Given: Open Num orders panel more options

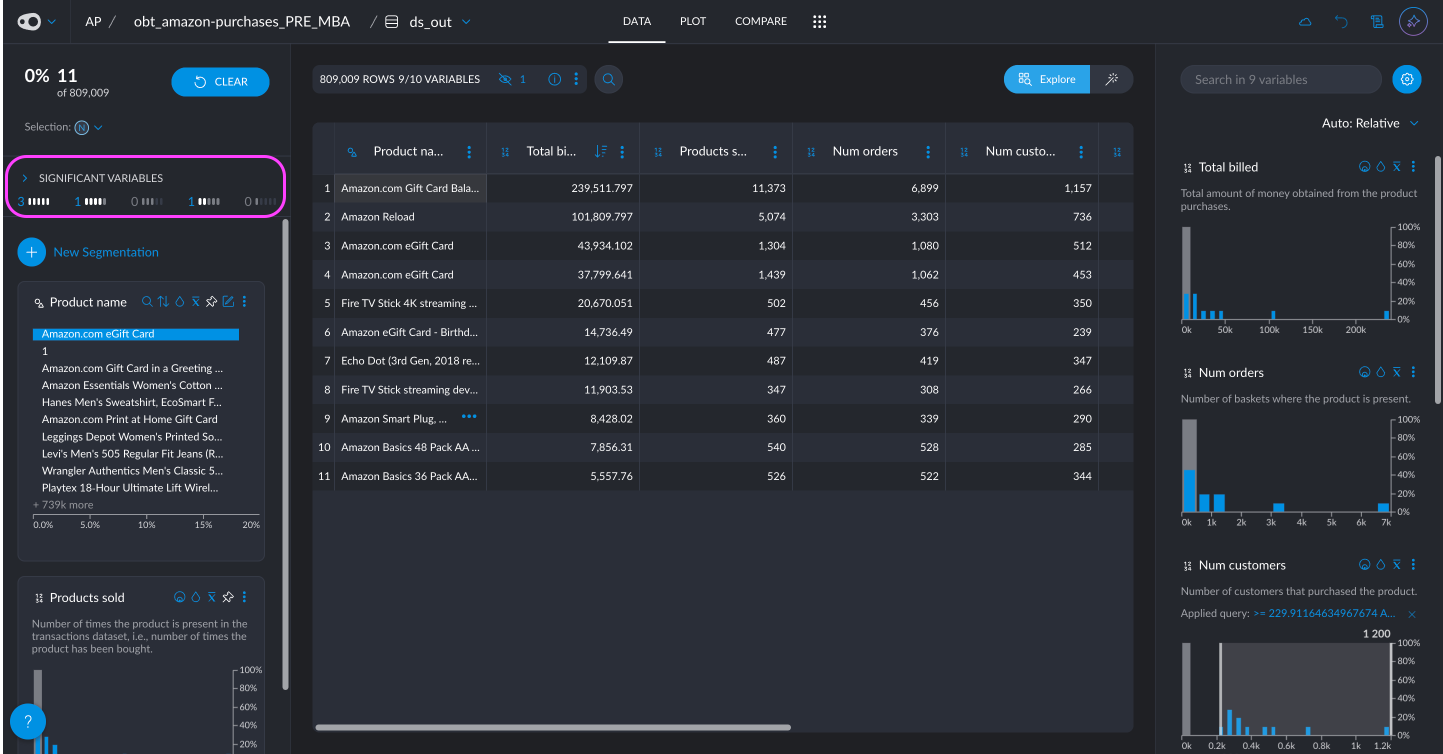Looking at the screenshot, I should coord(1413,372).
